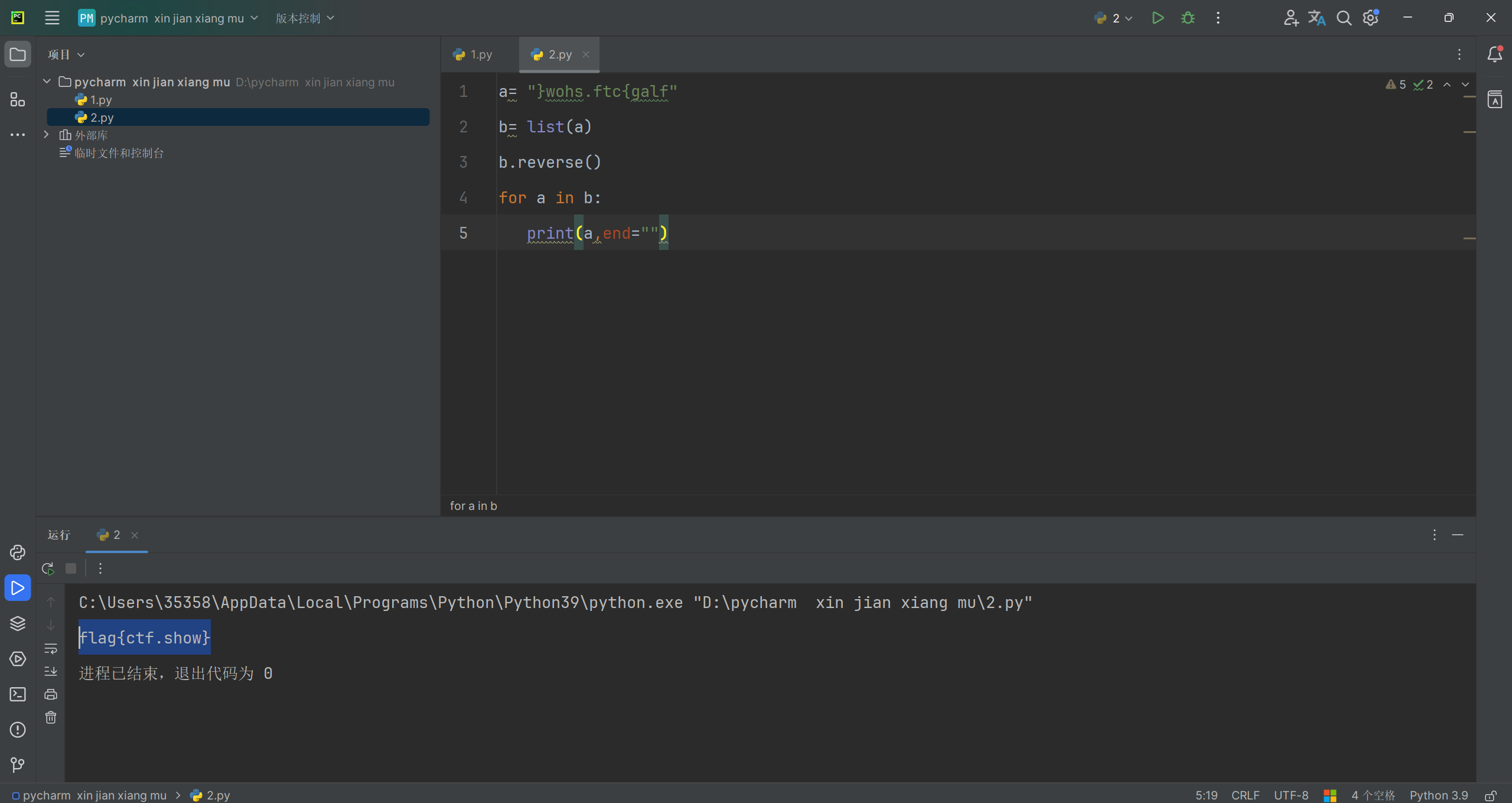Open Code With Me collaboration icon
The height and width of the screenshot is (803, 1512).
click(1291, 18)
